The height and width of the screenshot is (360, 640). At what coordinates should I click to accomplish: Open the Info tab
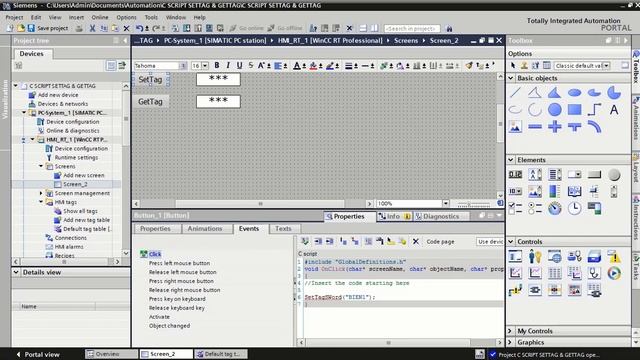pos(394,216)
